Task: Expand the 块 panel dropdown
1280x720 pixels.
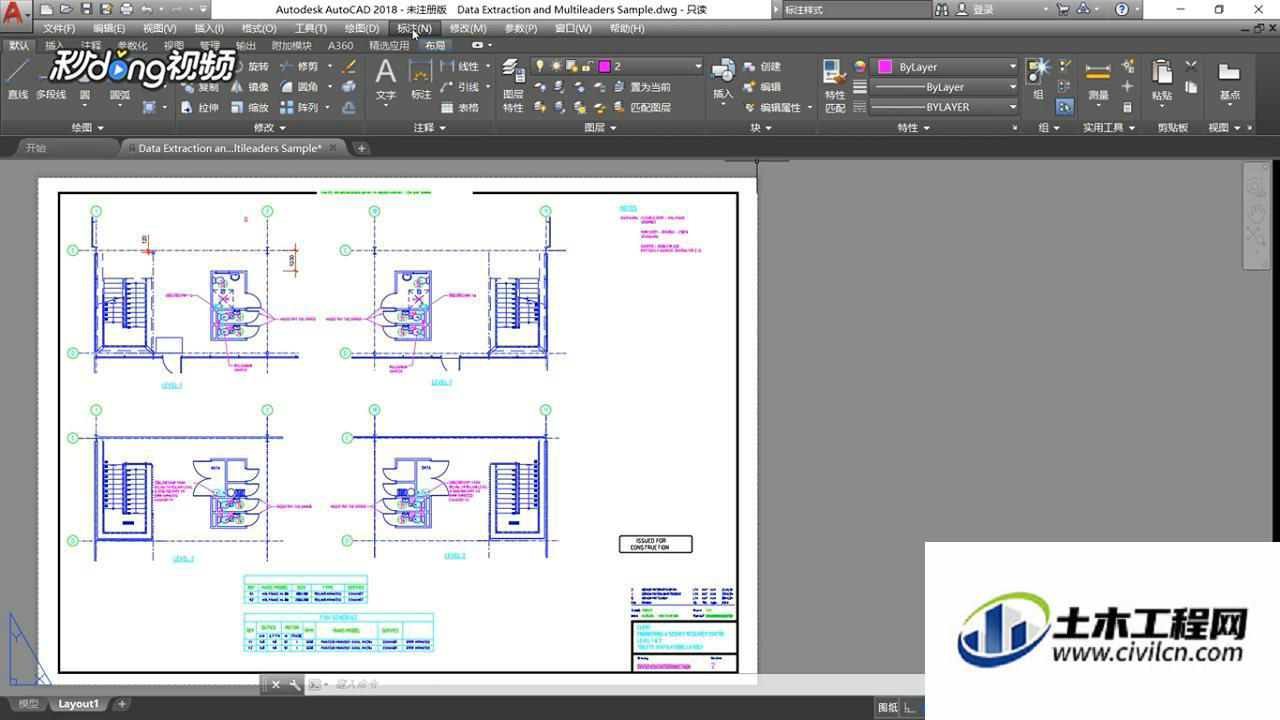Action: click(762, 128)
